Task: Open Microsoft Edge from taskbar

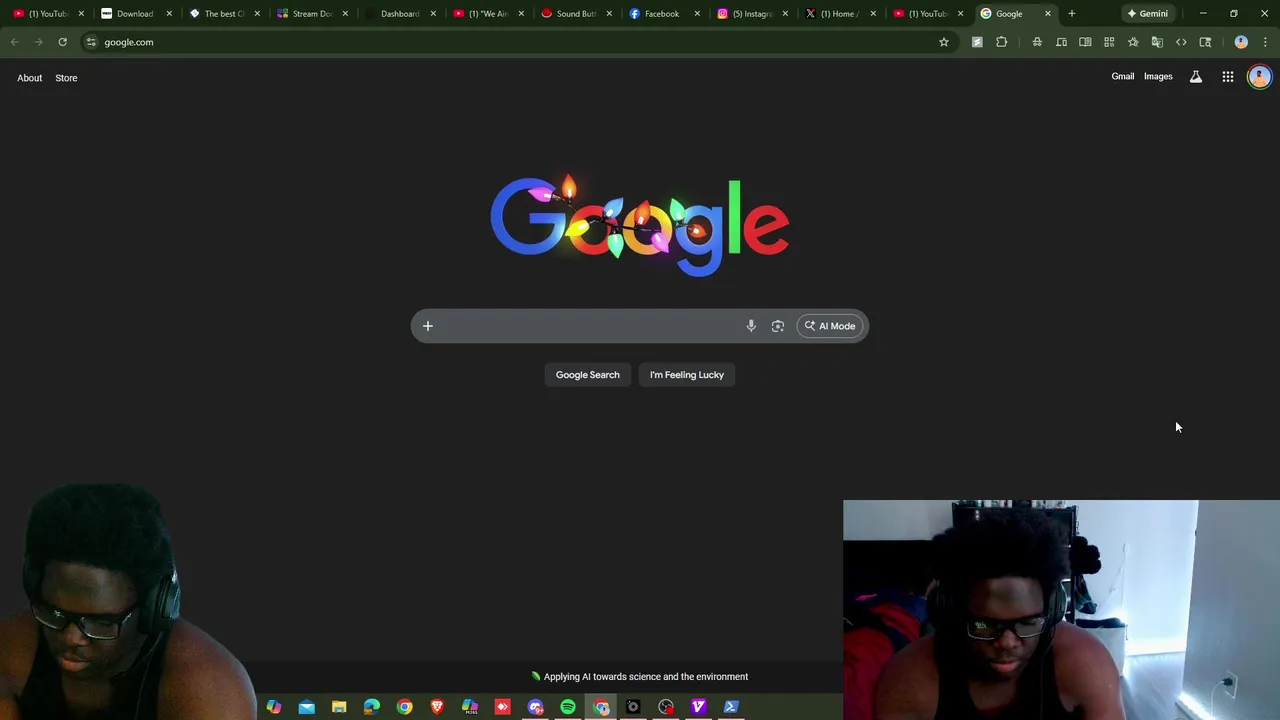Action: (372, 707)
